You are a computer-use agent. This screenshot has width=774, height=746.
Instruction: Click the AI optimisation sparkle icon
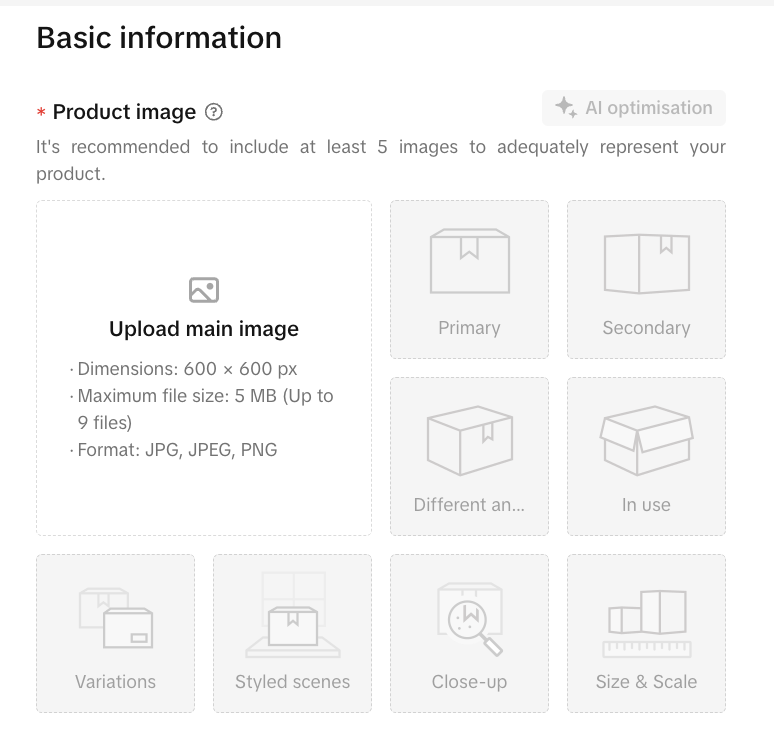coord(566,108)
